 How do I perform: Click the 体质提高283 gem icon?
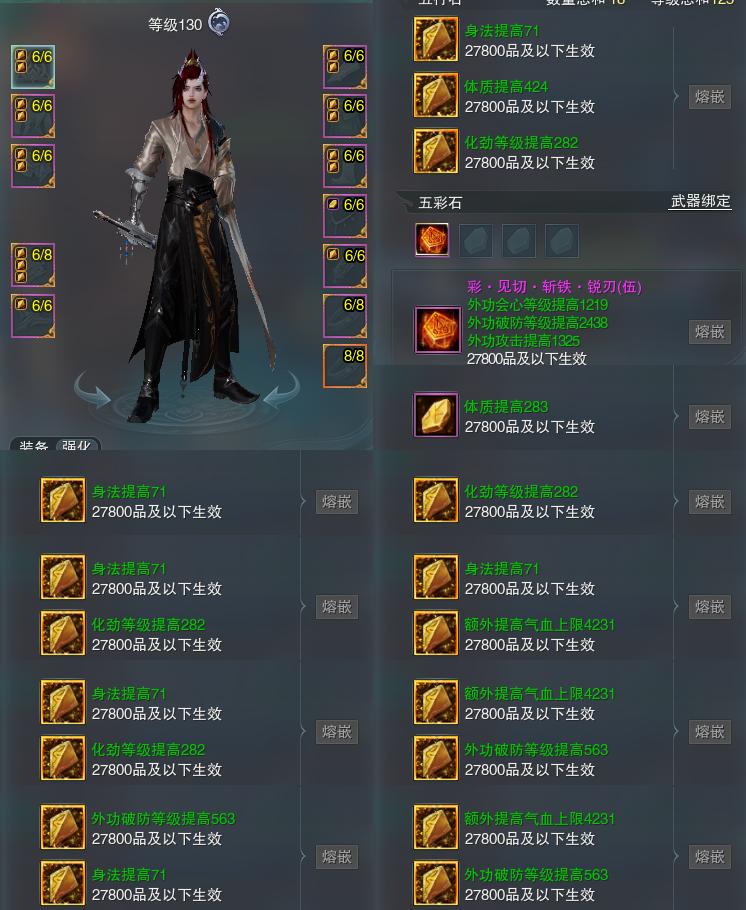point(435,416)
